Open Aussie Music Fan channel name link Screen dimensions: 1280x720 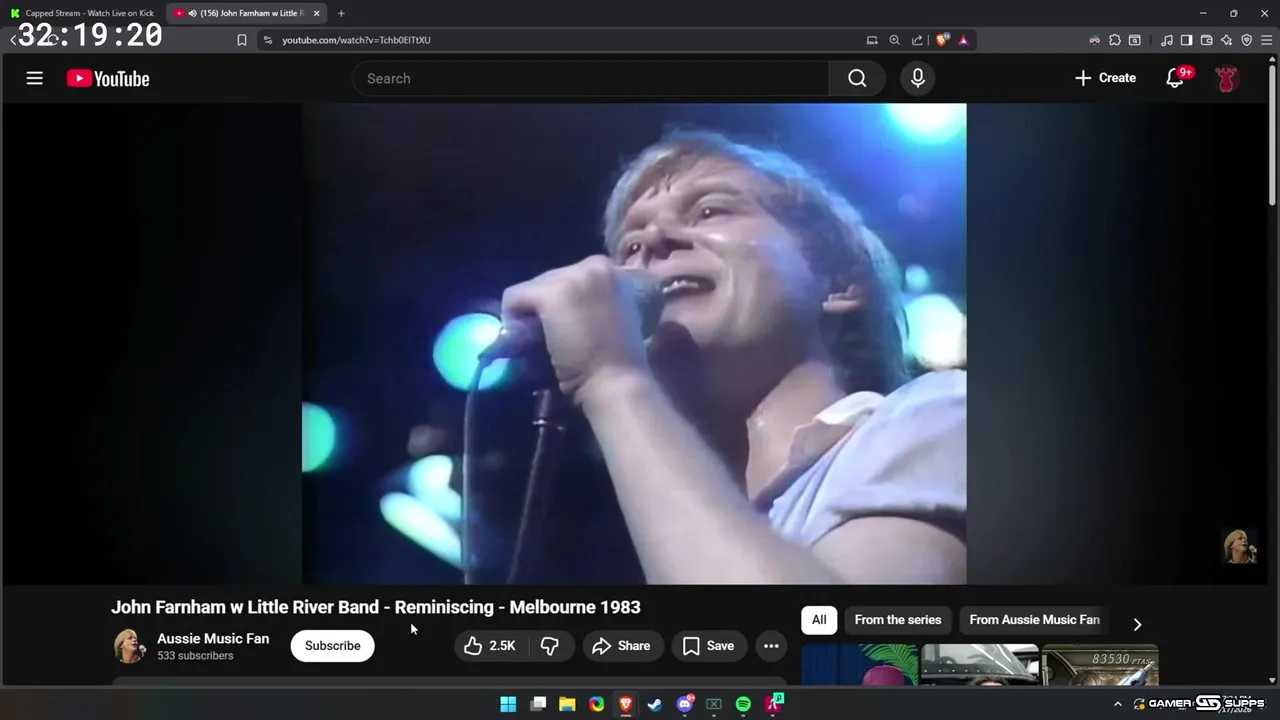tap(213, 638)
